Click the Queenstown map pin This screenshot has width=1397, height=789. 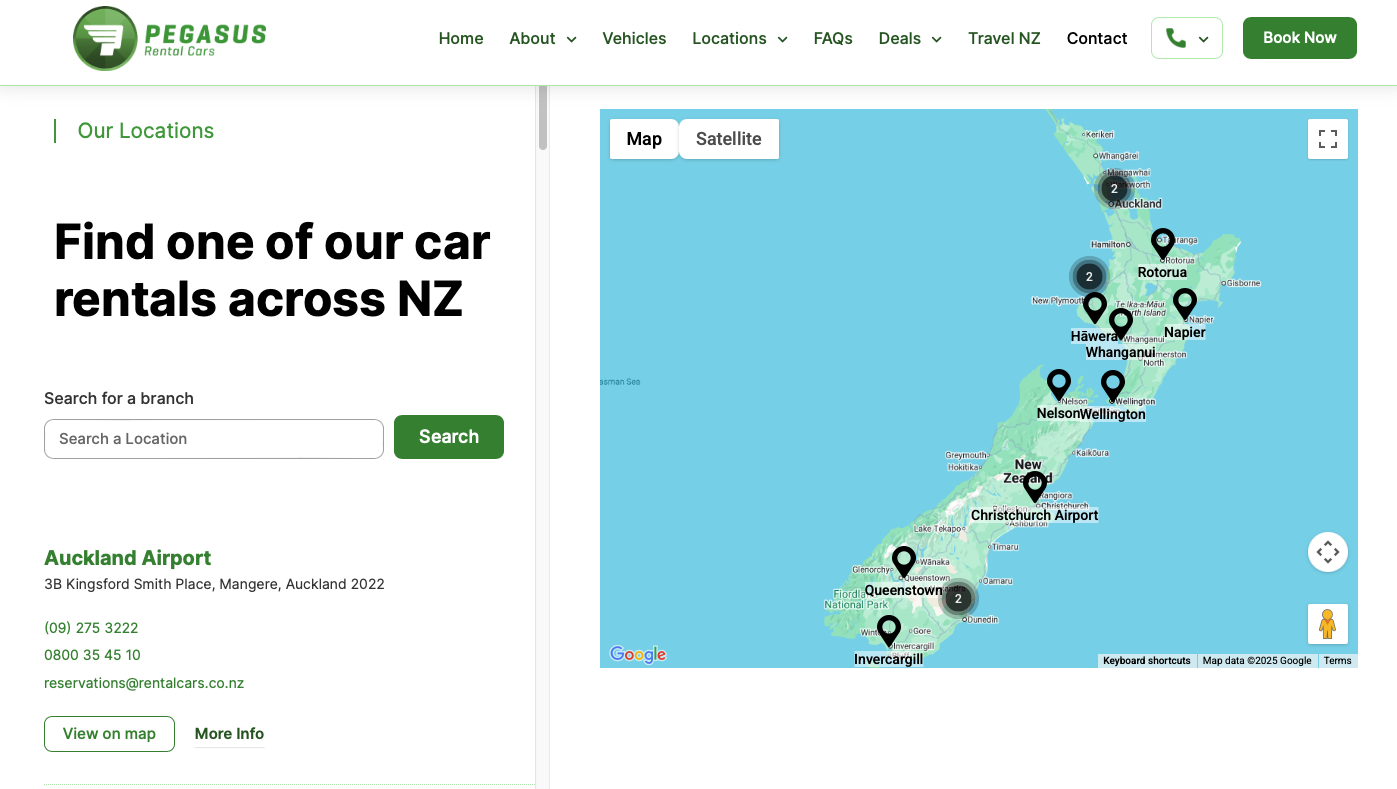904,561
